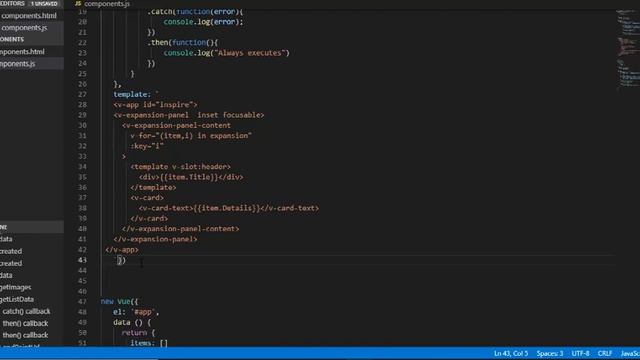Click the </v-app> closing tag

122,250
